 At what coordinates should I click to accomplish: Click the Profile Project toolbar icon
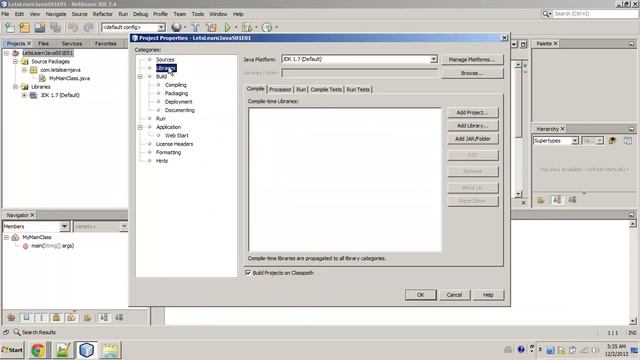click(267, 27)
